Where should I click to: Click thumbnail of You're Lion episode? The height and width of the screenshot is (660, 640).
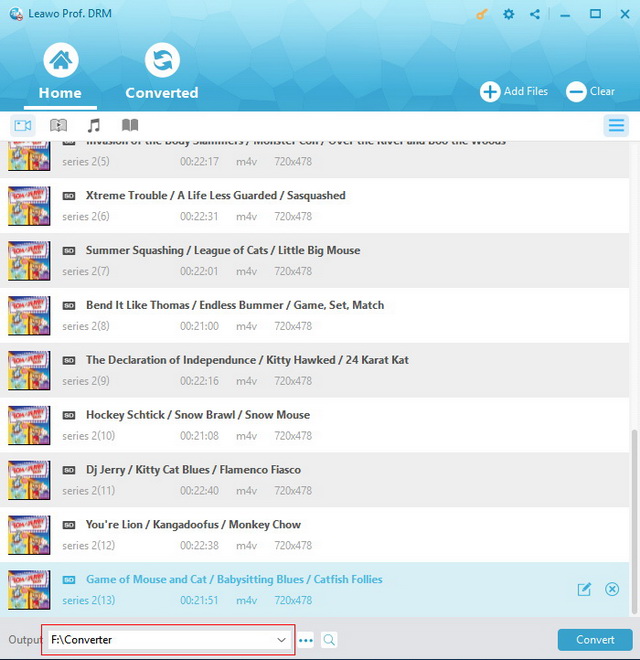point(29,535)
